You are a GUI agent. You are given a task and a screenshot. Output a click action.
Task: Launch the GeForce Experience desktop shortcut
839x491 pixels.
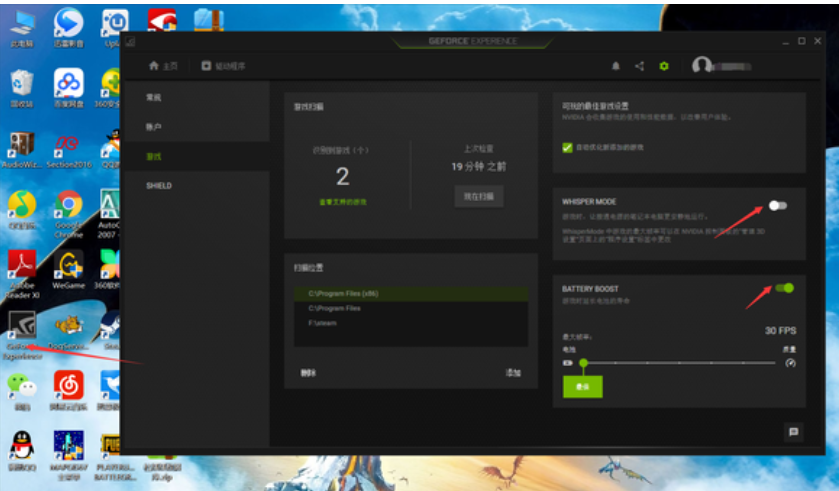(21, 329)
